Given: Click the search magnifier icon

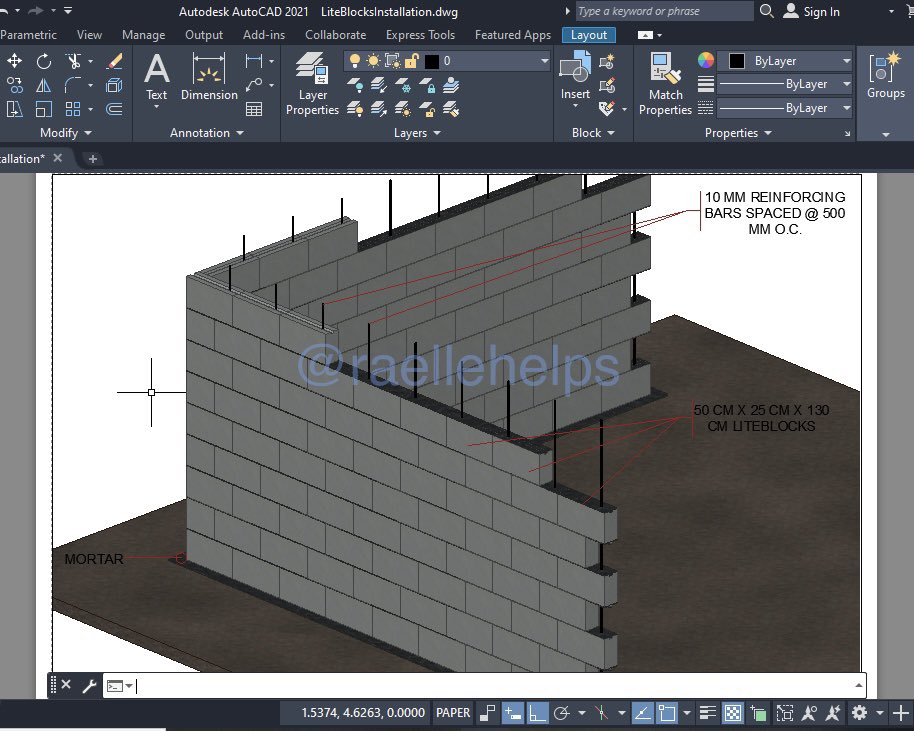Looking at the screenshot, I should click(x=767, y=11).
